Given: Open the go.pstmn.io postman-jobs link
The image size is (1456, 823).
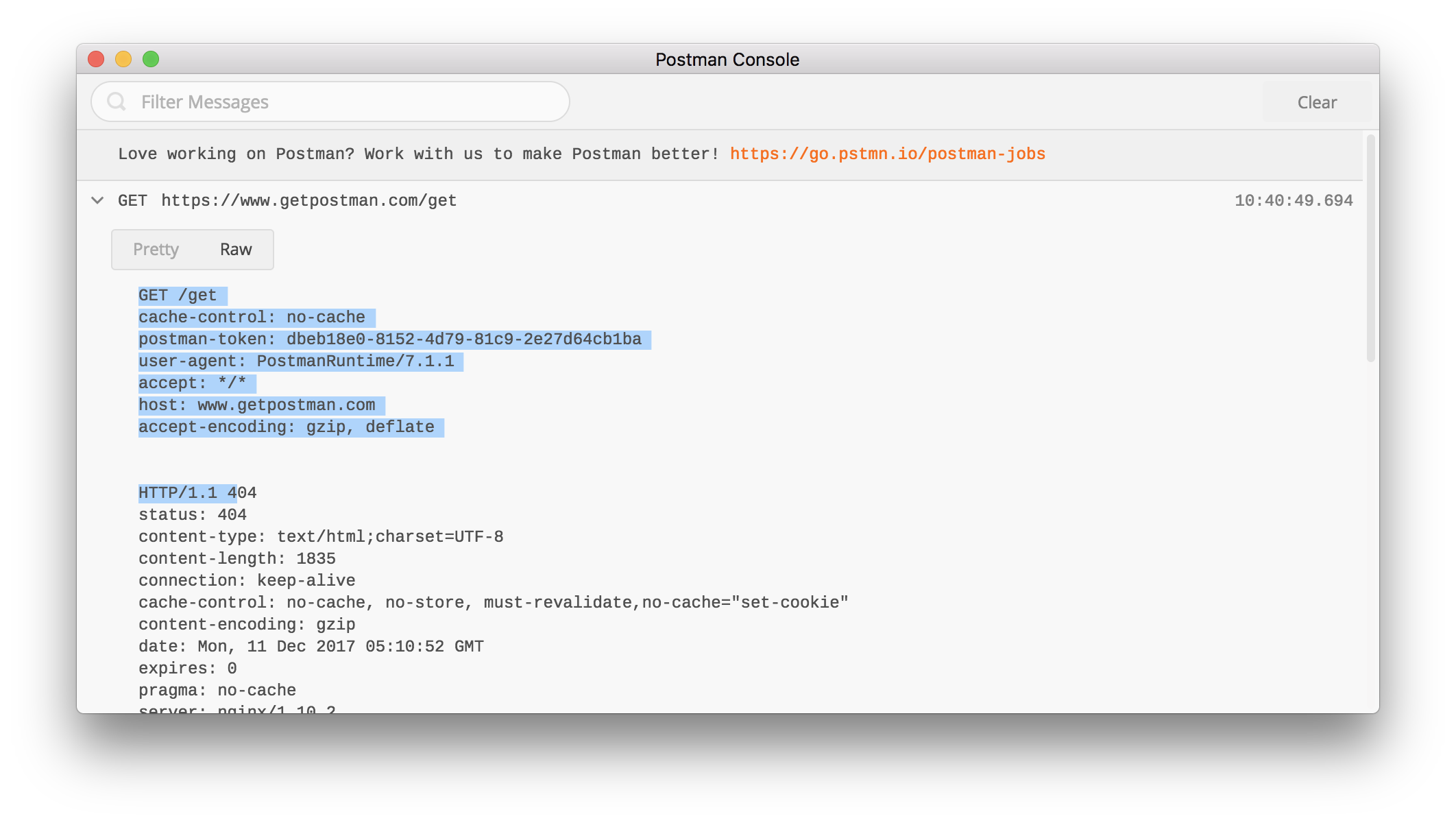Looking at the screenshot, I should point(887,154).
